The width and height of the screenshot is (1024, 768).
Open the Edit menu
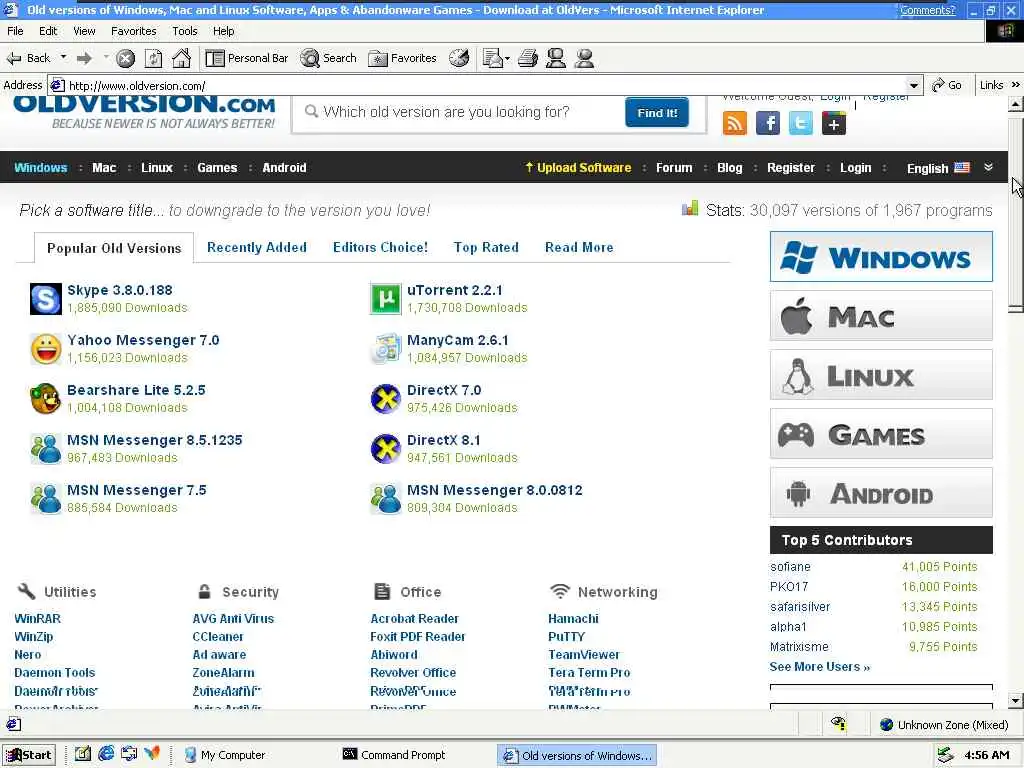click(x=48, y=31)
